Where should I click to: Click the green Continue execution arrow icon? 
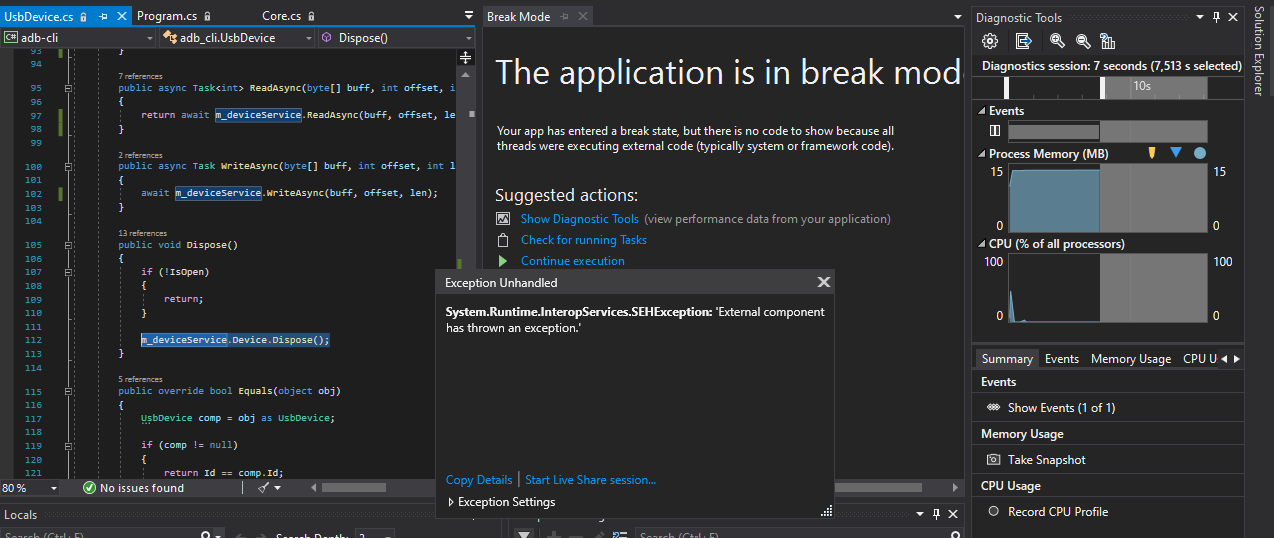click(x=503, y=261)
